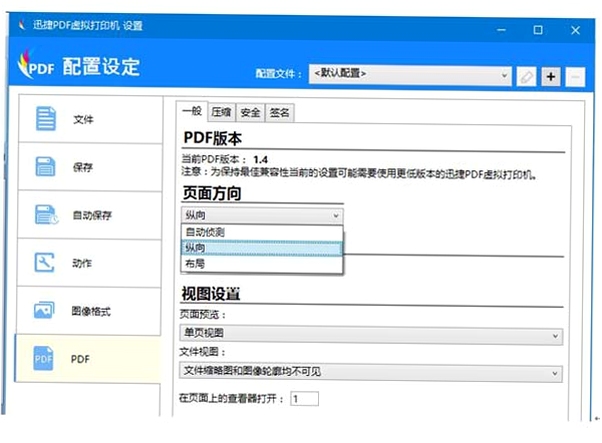The image size is (602, 443).
Task: Open the 图像格式 settings section
Action: [89, 311]
